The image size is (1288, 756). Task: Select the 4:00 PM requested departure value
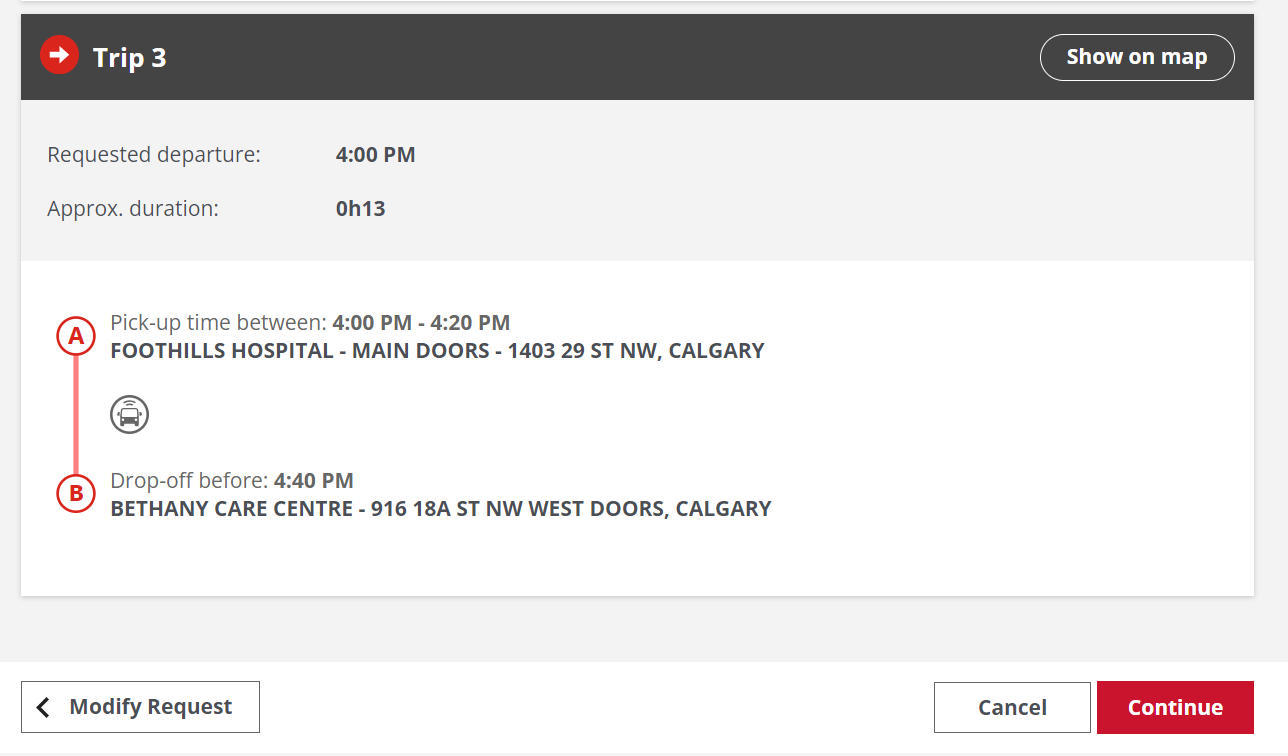point(375,155)
